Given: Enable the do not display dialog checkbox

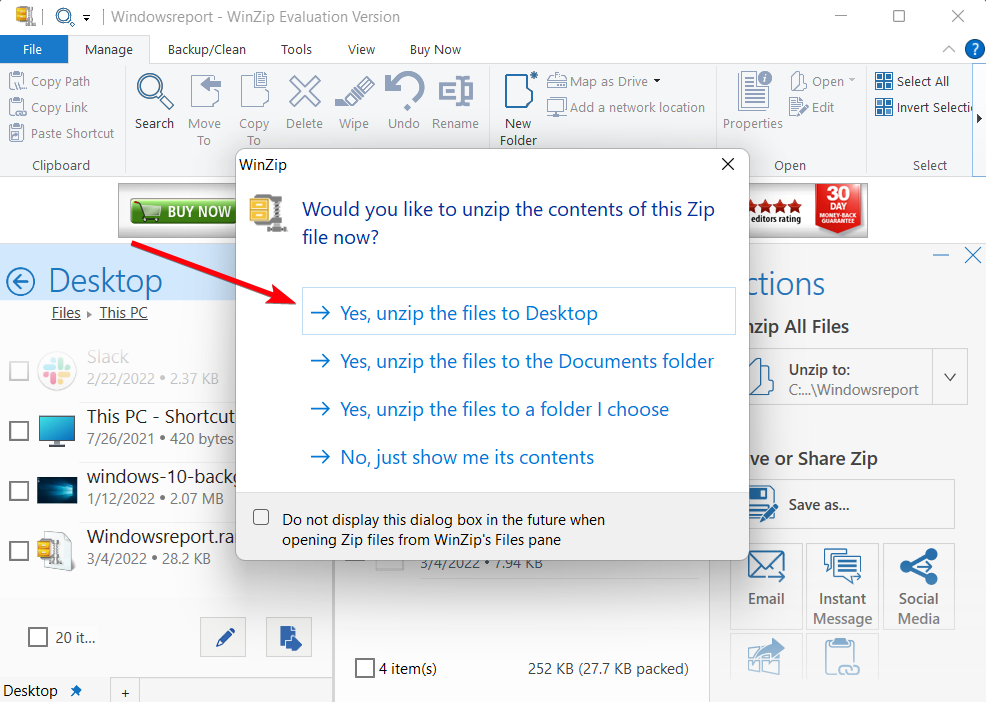Looking at the screenshot, I should click(x=261, y=516).
